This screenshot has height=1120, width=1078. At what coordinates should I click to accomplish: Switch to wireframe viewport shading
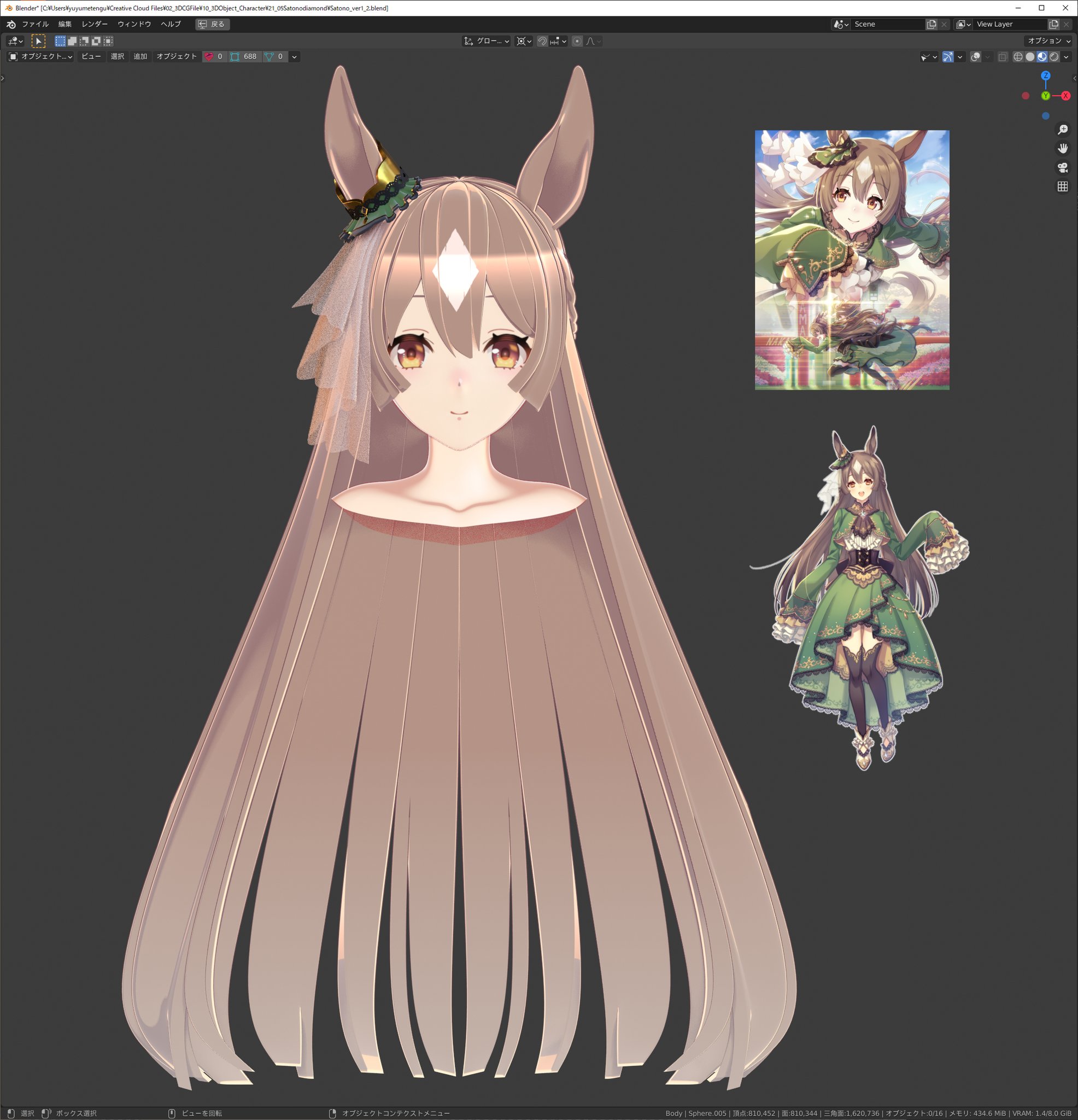1018,56
